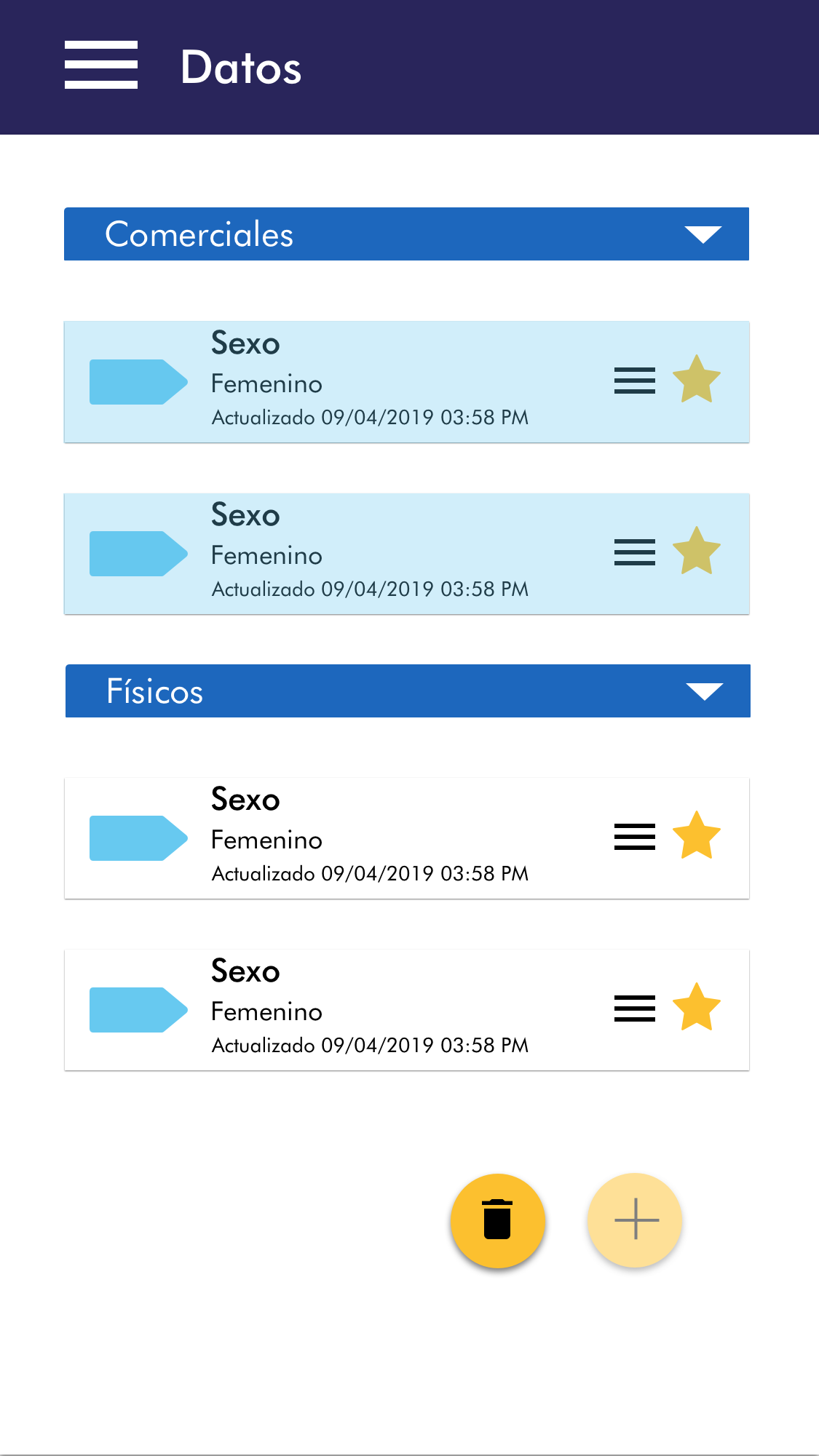This screenshot has width=819, height=1456.
Task: Toggle favorite star on second Comerciales card
Action: [x=697, y=552]
